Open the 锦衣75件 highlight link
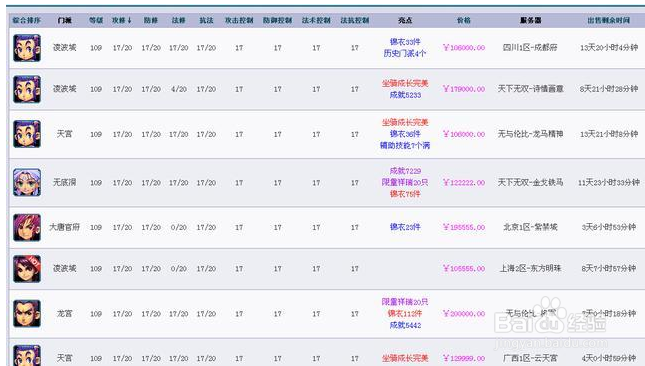The image size is (645, 366). pos(405,194)
